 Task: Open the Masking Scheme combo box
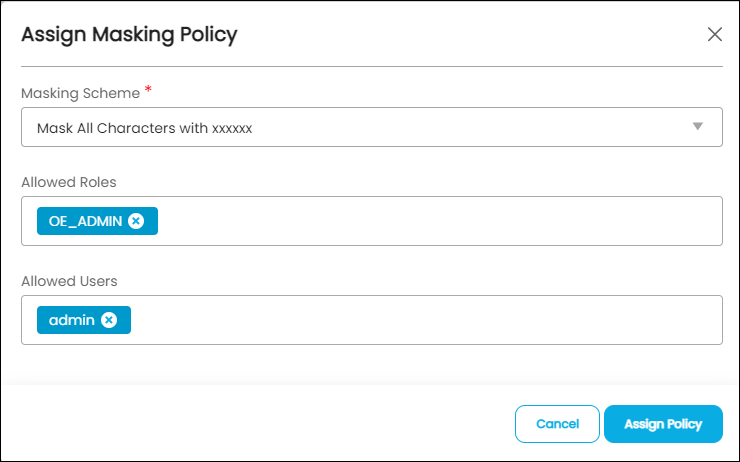pos(372,127)
